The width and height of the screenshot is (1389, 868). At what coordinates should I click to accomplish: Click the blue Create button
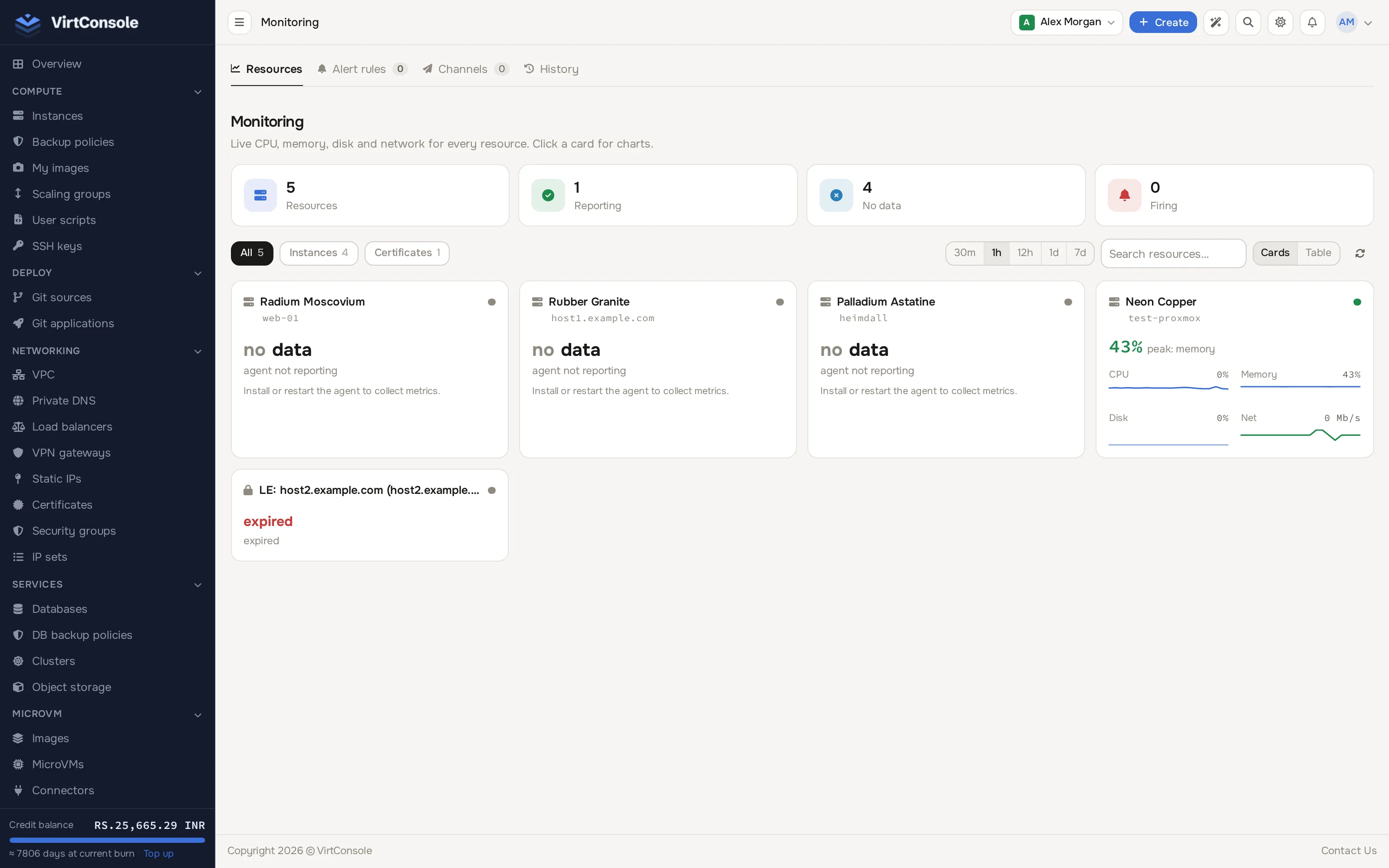[1163, 23]
